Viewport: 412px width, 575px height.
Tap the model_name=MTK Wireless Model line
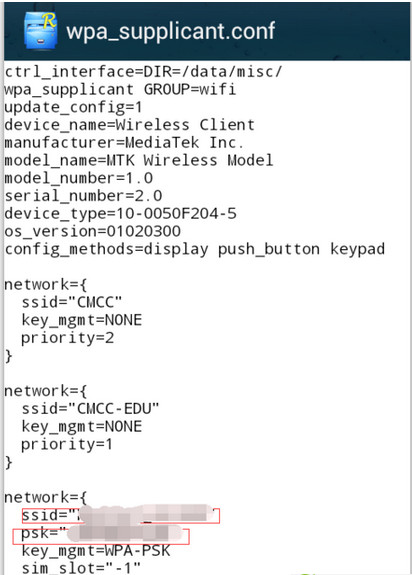139,161
